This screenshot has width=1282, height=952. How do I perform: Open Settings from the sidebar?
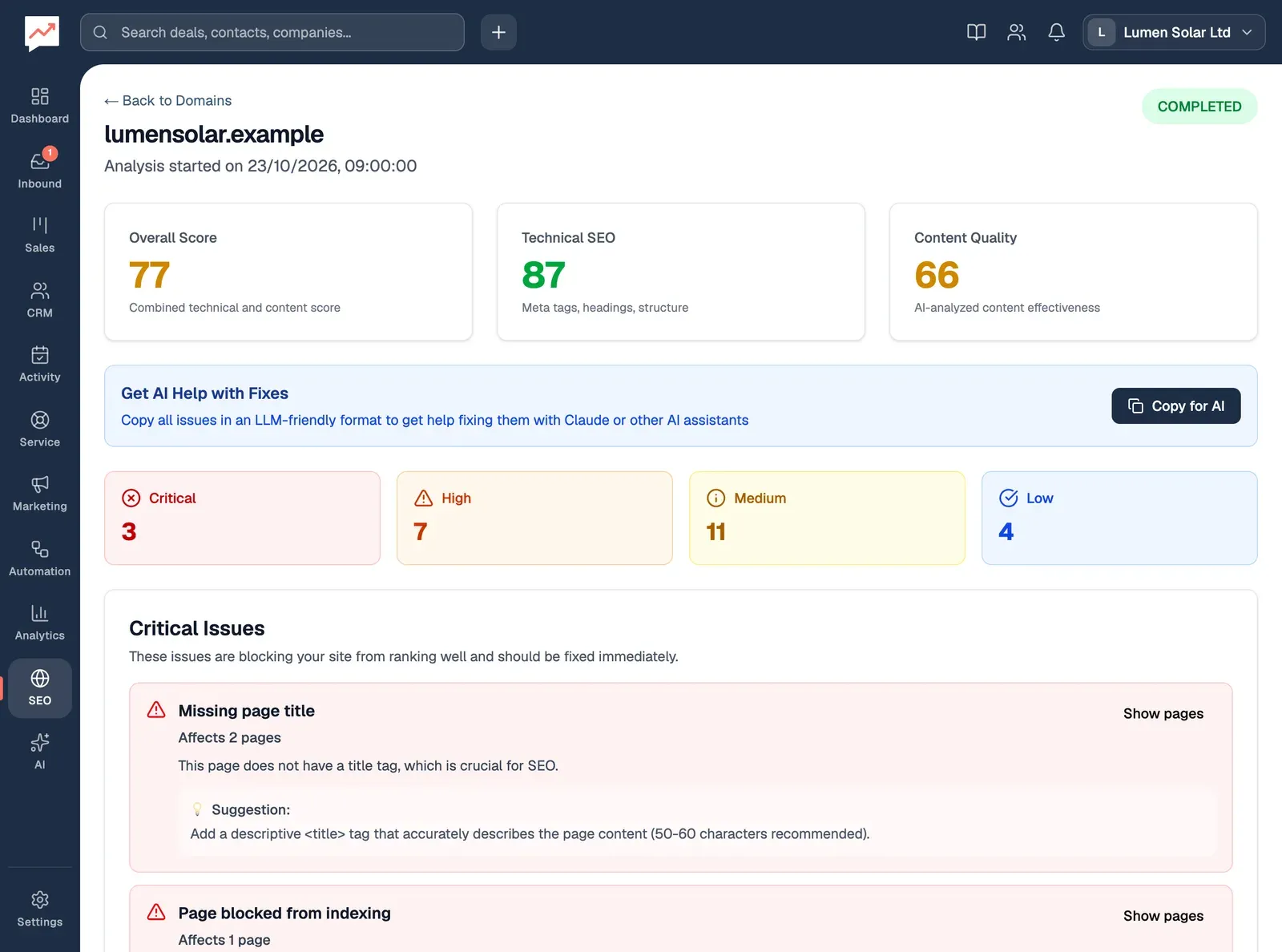39,910
